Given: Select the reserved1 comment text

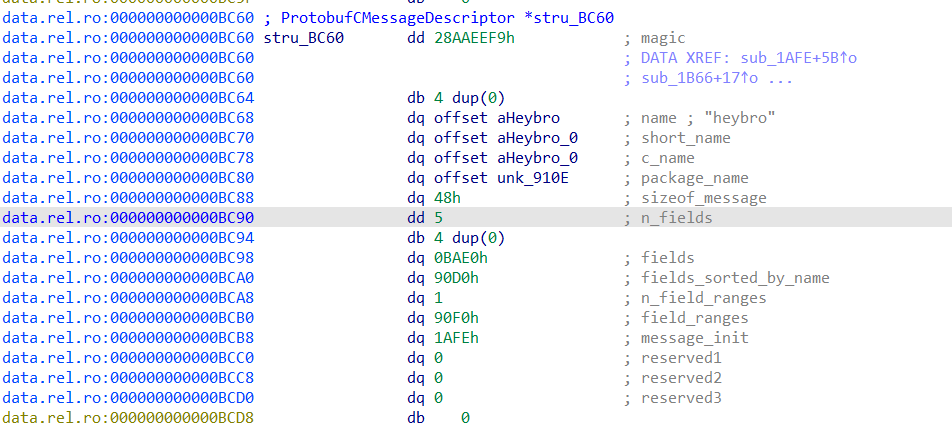Looking at the screenshot, I should click(x=681, y=358).
